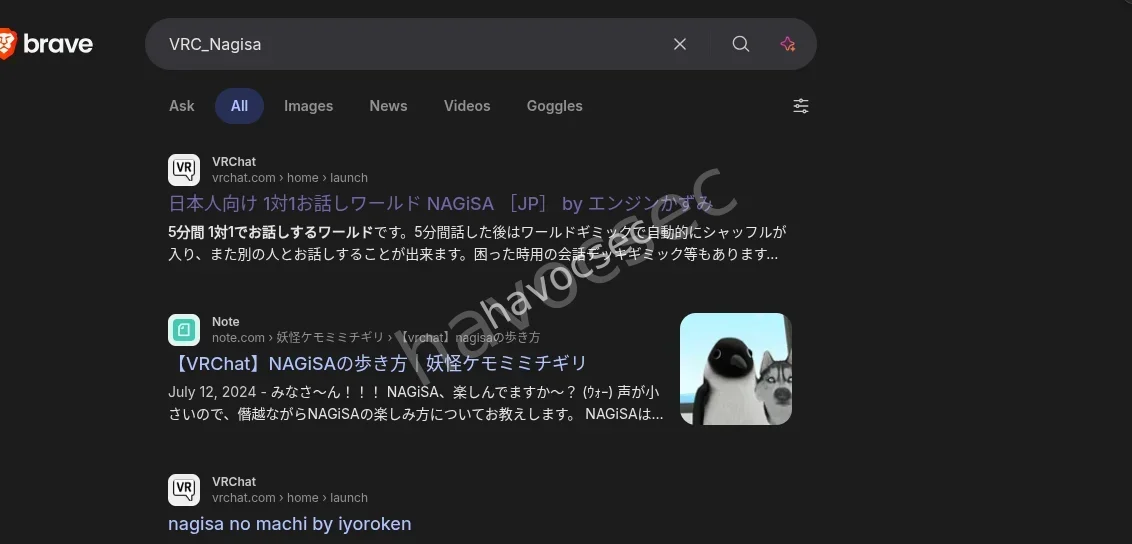Submit search with the magnifier icon
The width and height of the screenshot is (1132, 544).
click(741, 44)
